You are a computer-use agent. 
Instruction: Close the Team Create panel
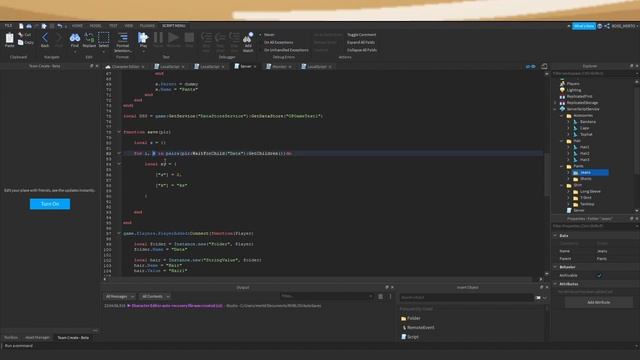[x=97, y=66]
